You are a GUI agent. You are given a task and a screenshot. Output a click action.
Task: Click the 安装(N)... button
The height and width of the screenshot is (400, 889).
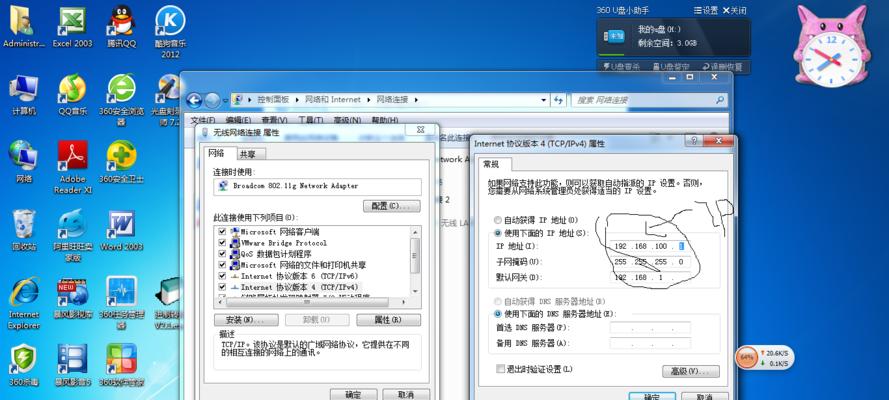coord(246,320)
